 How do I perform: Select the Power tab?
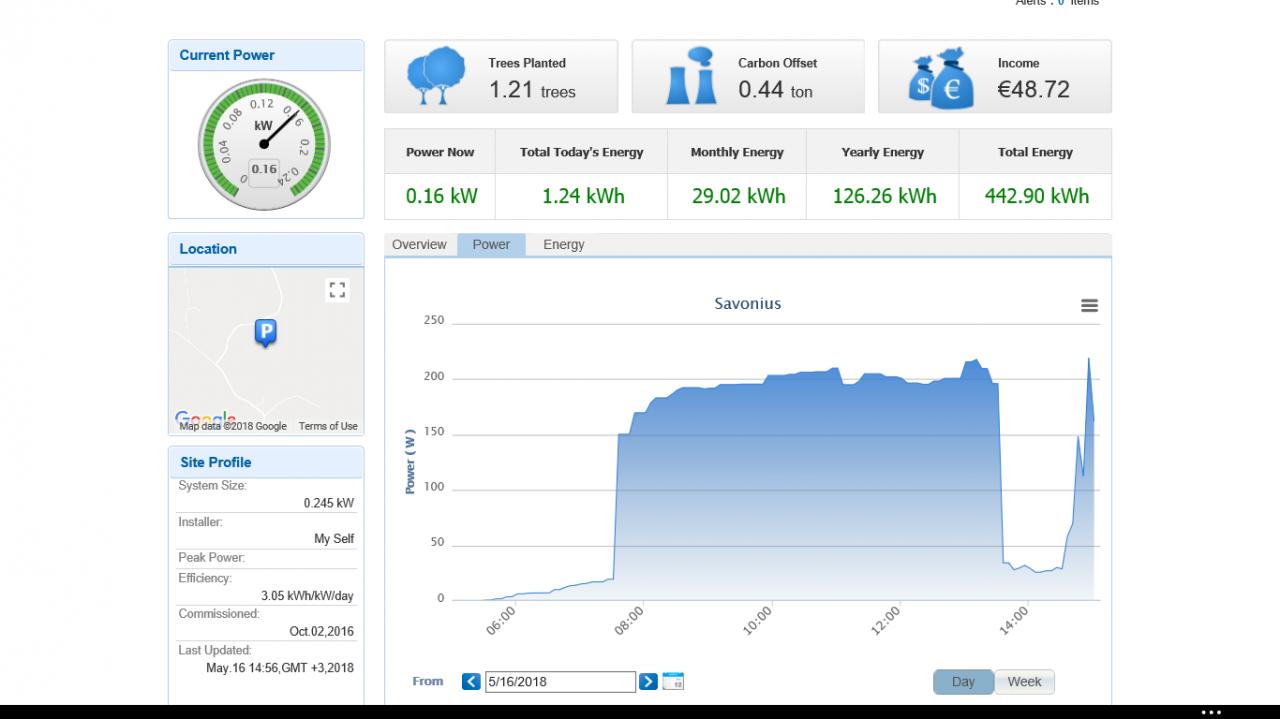click(x=491, y=245)
